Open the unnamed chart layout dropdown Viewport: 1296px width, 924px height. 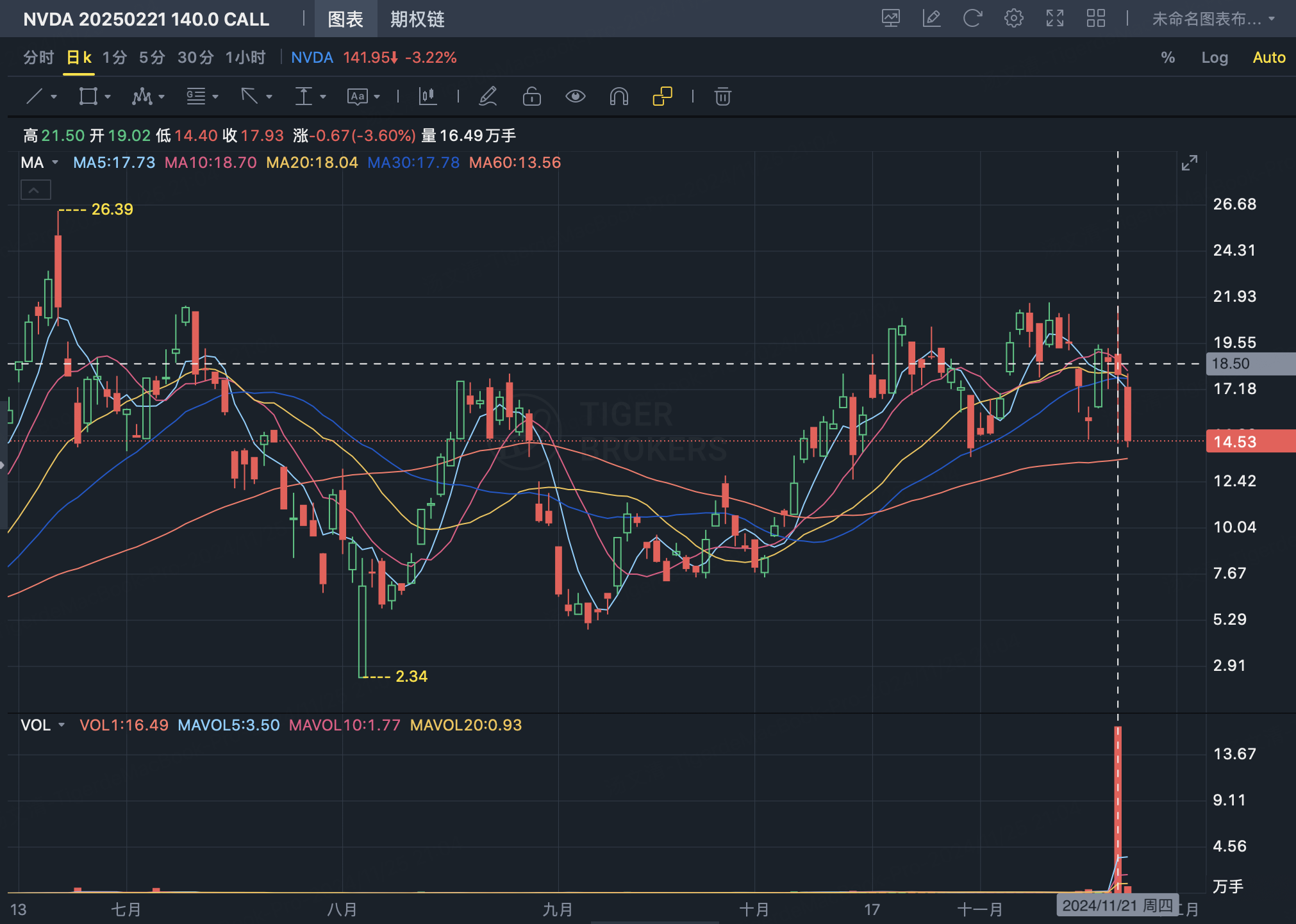pos(1213,19)
